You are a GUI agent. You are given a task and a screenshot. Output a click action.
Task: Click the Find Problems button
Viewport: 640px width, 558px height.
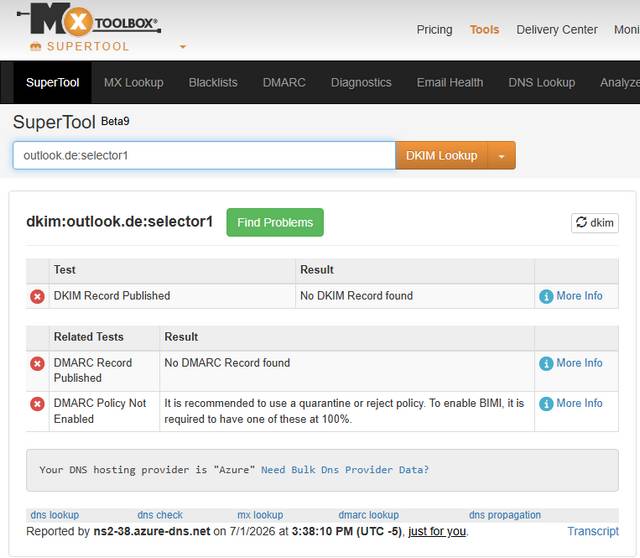275,222
